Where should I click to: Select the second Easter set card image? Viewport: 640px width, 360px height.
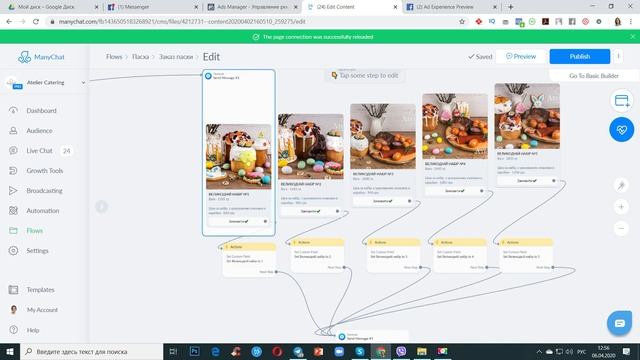tap(311, 147)
